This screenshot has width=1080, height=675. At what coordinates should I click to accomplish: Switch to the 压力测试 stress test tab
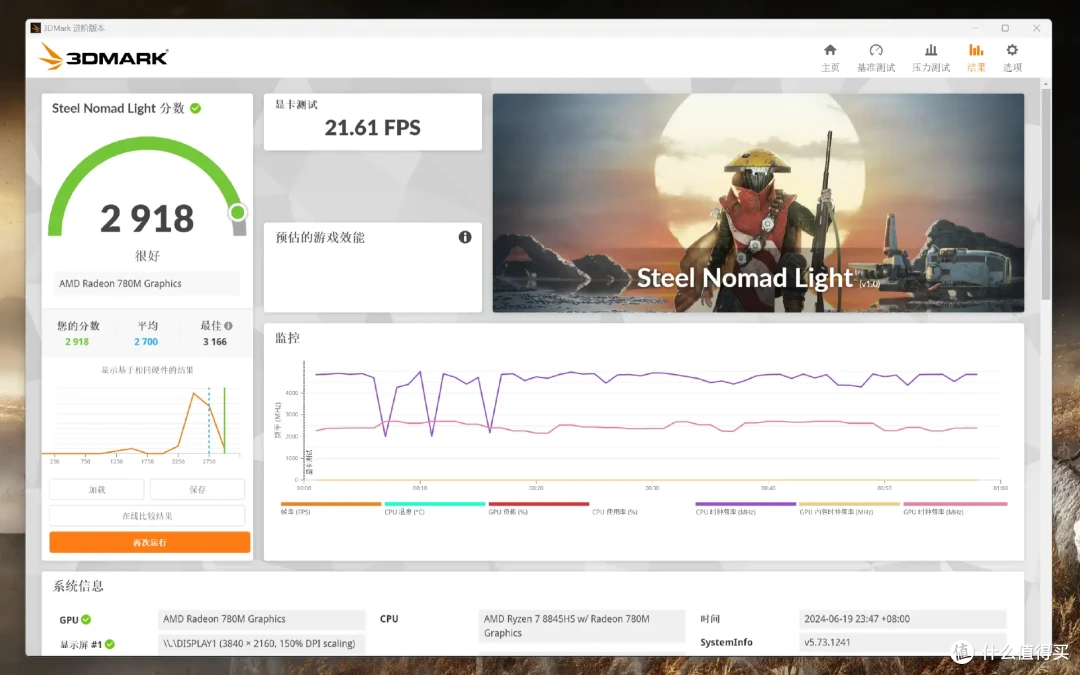tap(931, 58)
